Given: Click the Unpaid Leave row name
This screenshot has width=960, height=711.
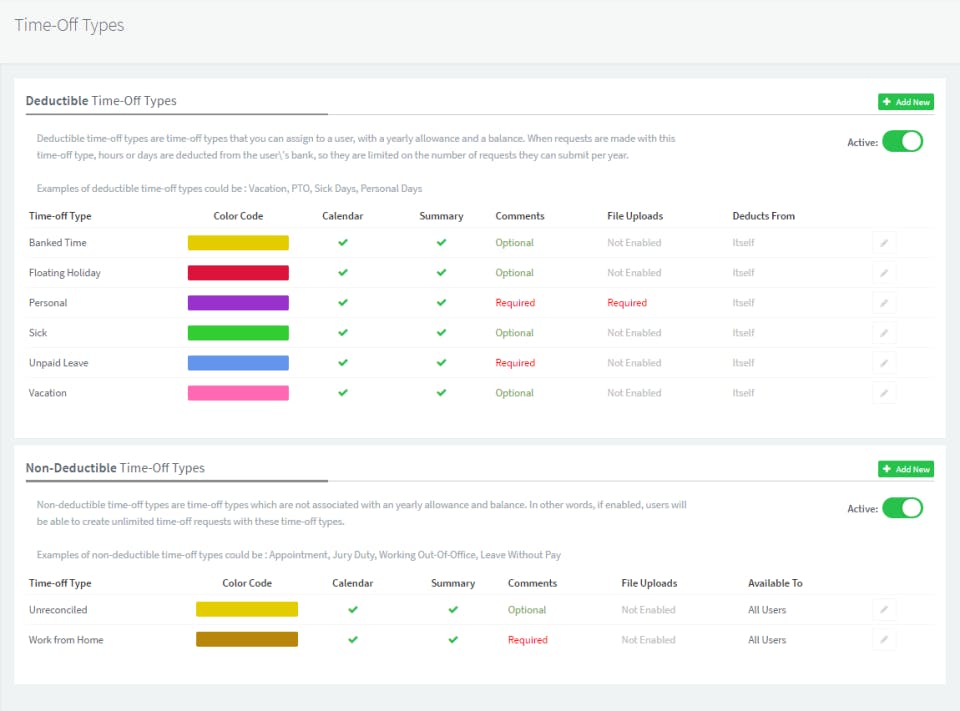Looking at the screenshot, I should pyautogui.click(x=58, y=363).
